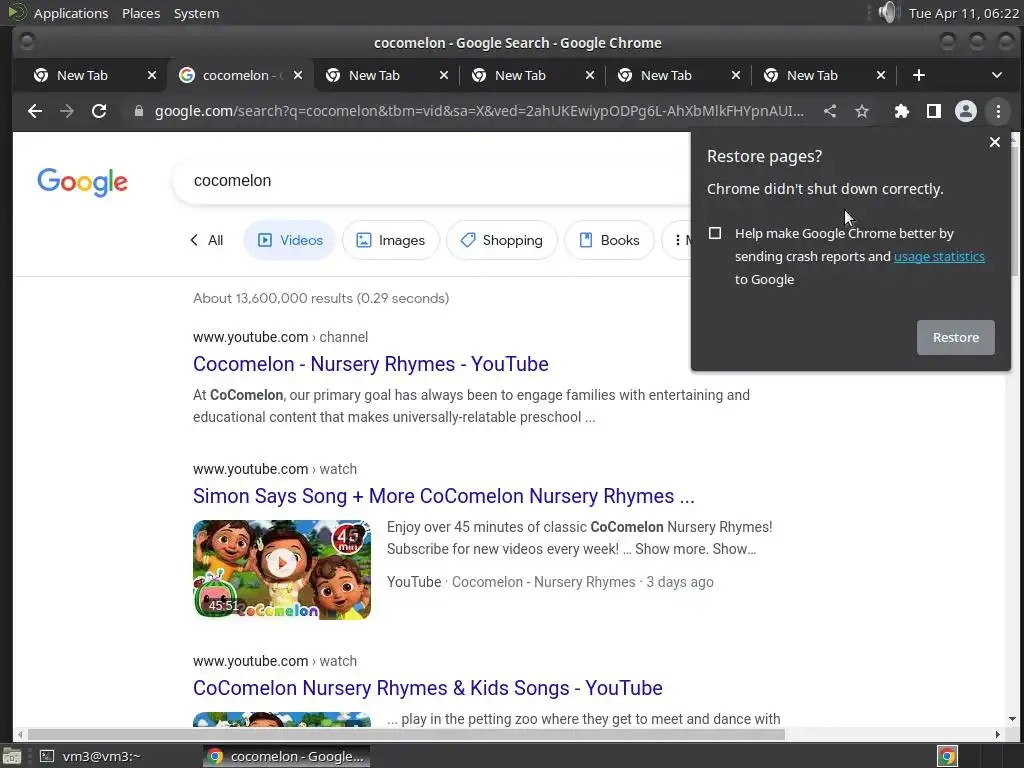Open Cocomelon - Nursery Rhymes - YouTube result
The width and height of the screenshot is (1024, 768).
coord(370,364)
